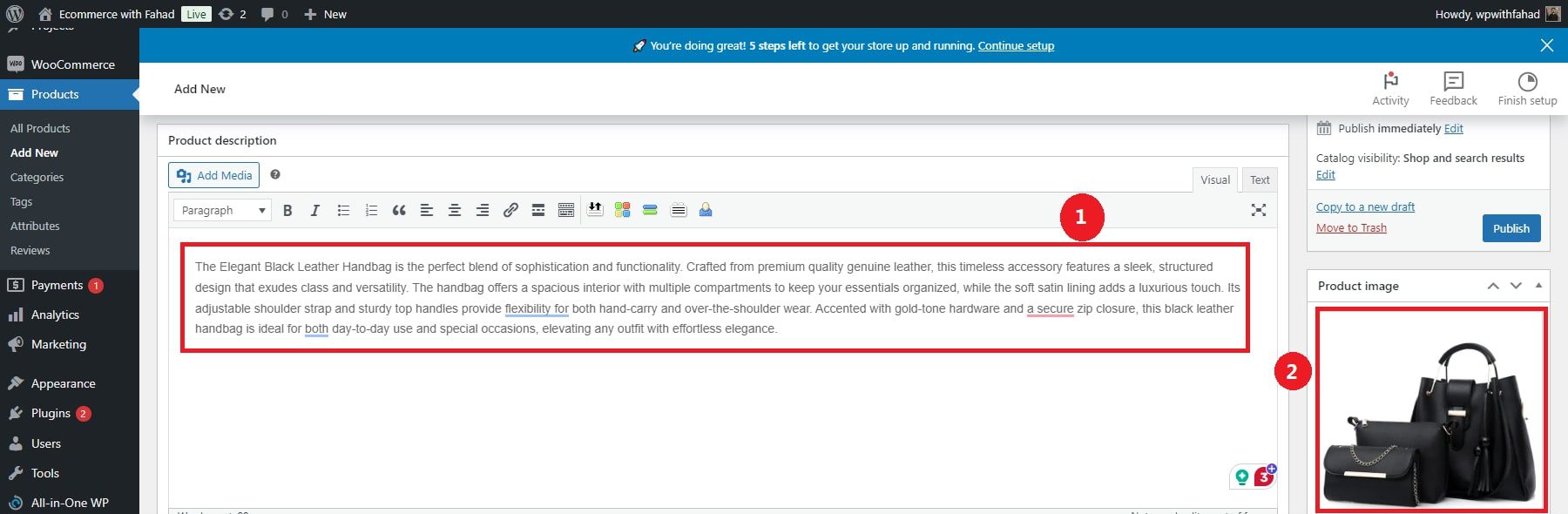This screenshot has height=514, width=1568.
Task: Toggle bold formatting in the editor
Action: click(x=287, y=210)
